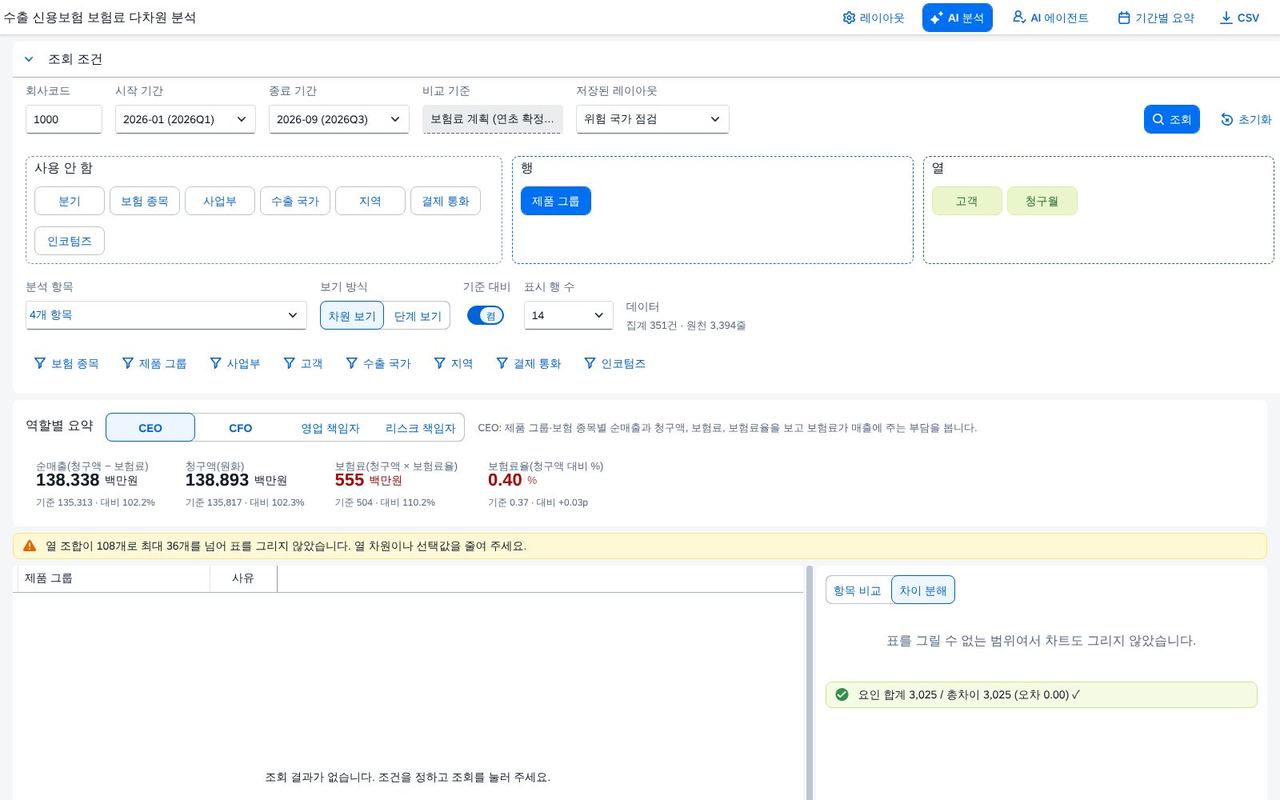This screenshot has width=1280, height=800.
Task: Select the CEO role tab
Action: [x=150, y=428]
